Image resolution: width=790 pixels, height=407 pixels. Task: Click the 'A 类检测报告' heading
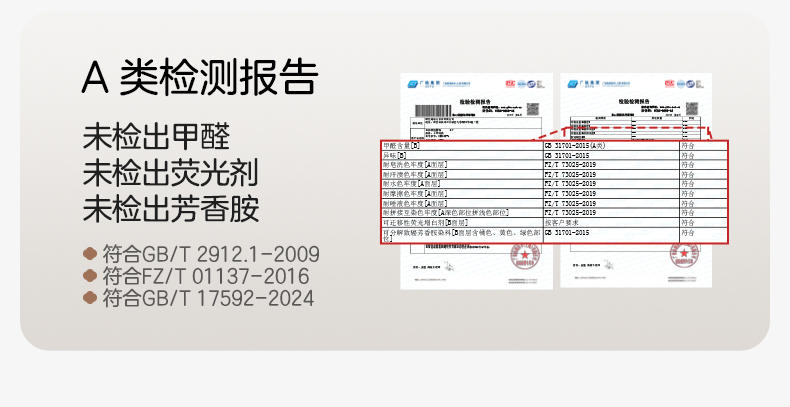tap(200, 78)
